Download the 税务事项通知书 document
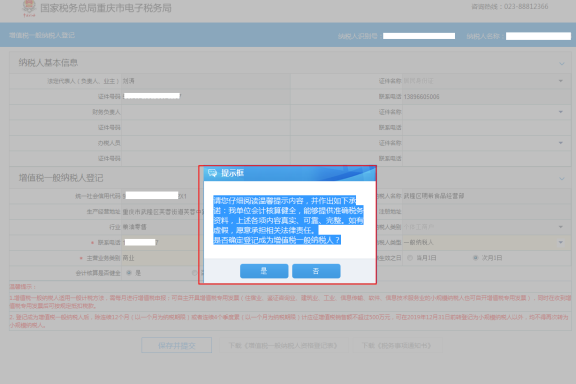 click(x=397, y=345)
